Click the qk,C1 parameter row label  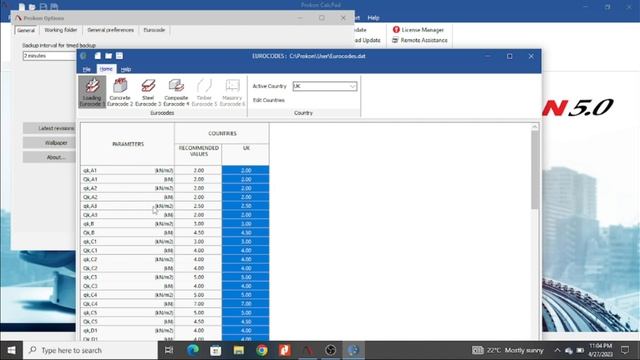click(128, 242)
